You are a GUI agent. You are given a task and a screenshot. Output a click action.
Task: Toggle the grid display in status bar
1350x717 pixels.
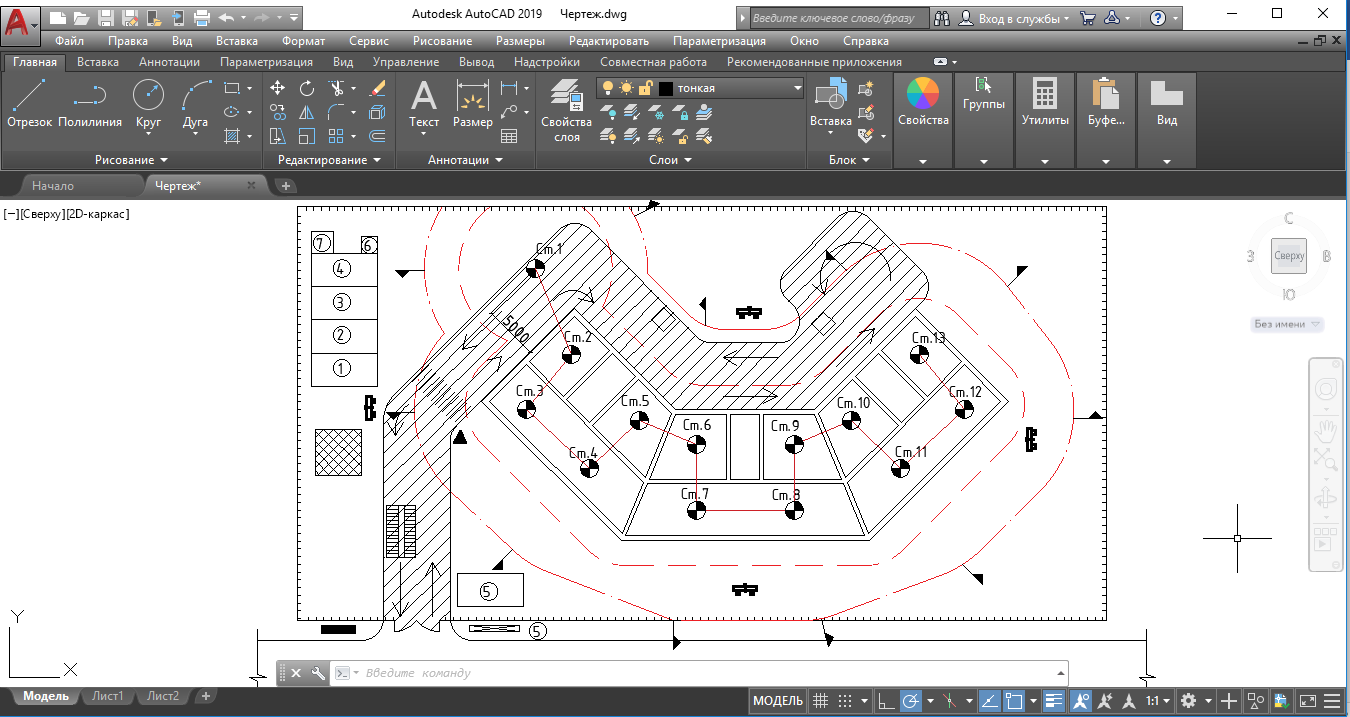(x=821, y=701)
